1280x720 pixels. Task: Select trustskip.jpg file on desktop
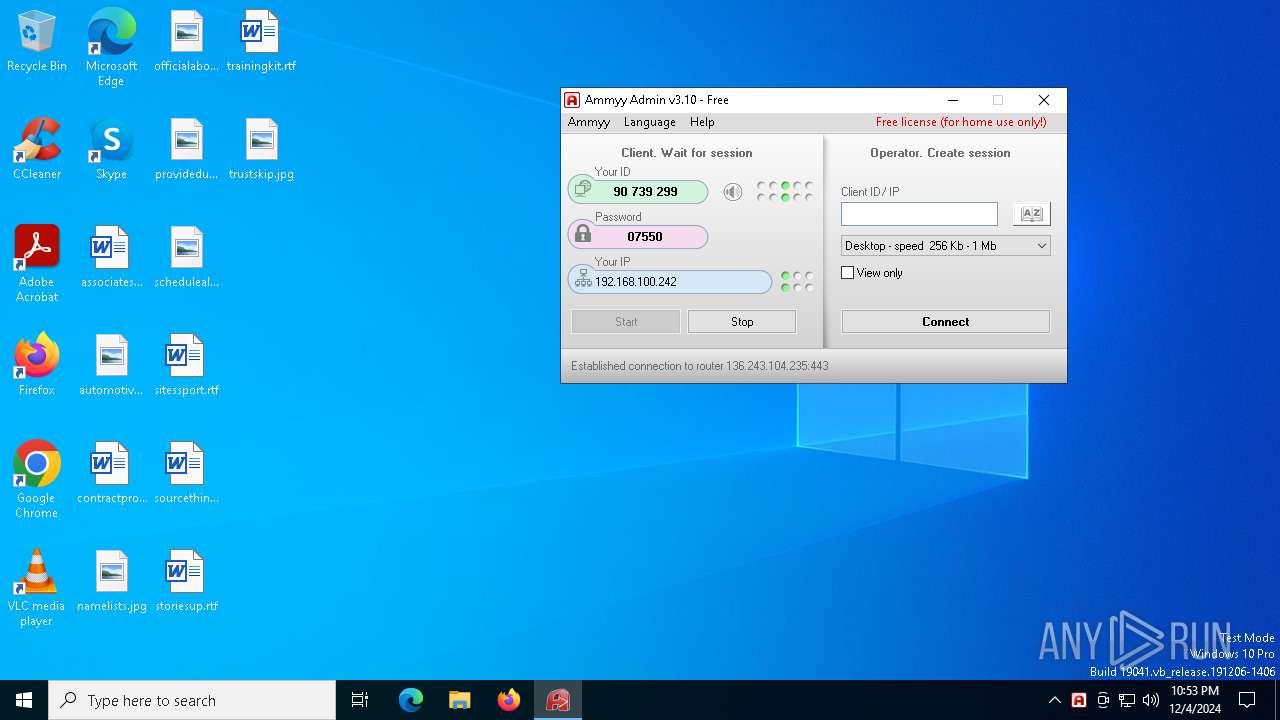pyautogui.click(x=261, y=150)
